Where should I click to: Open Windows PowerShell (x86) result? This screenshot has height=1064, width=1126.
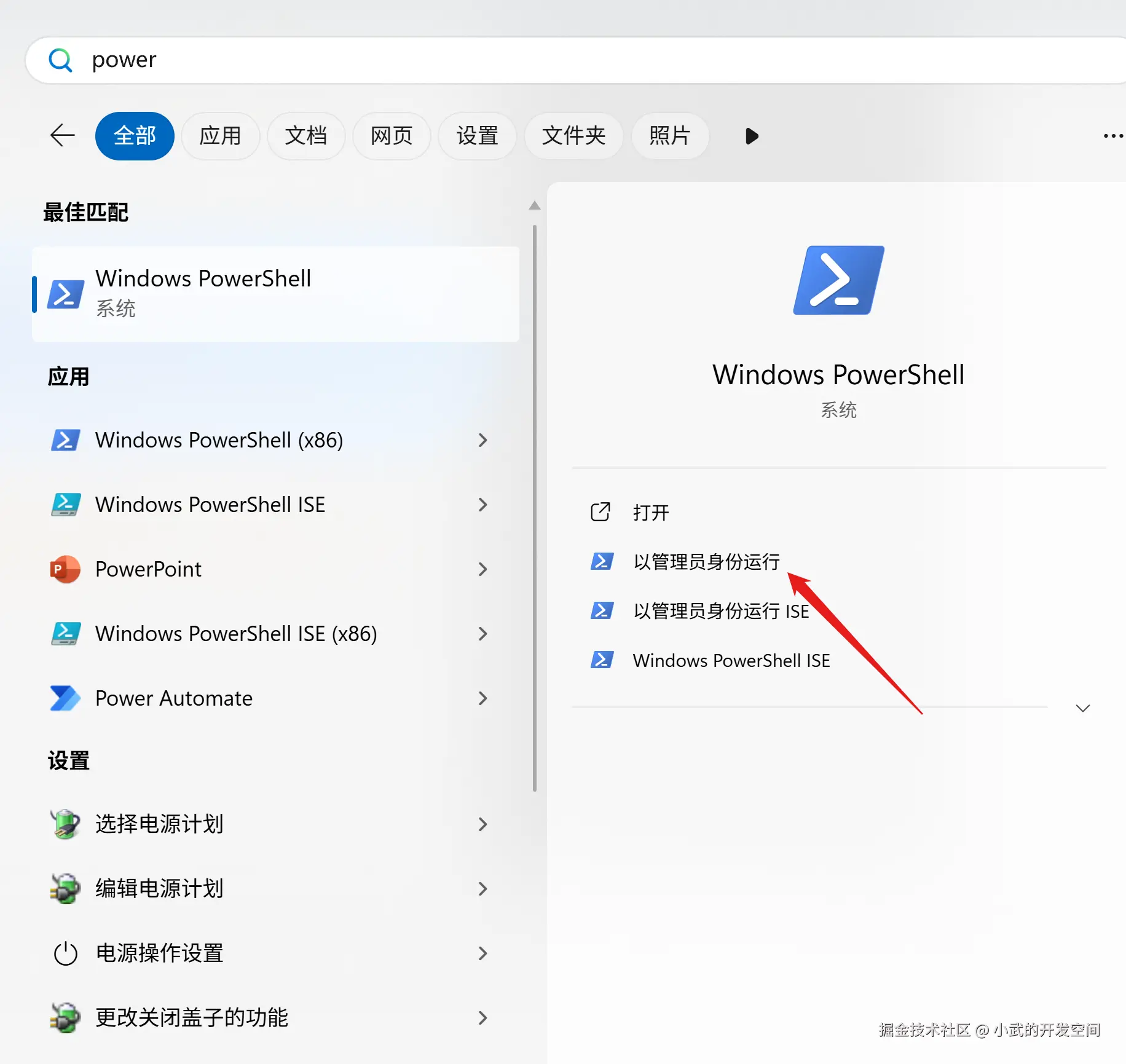tap(275, 440)
